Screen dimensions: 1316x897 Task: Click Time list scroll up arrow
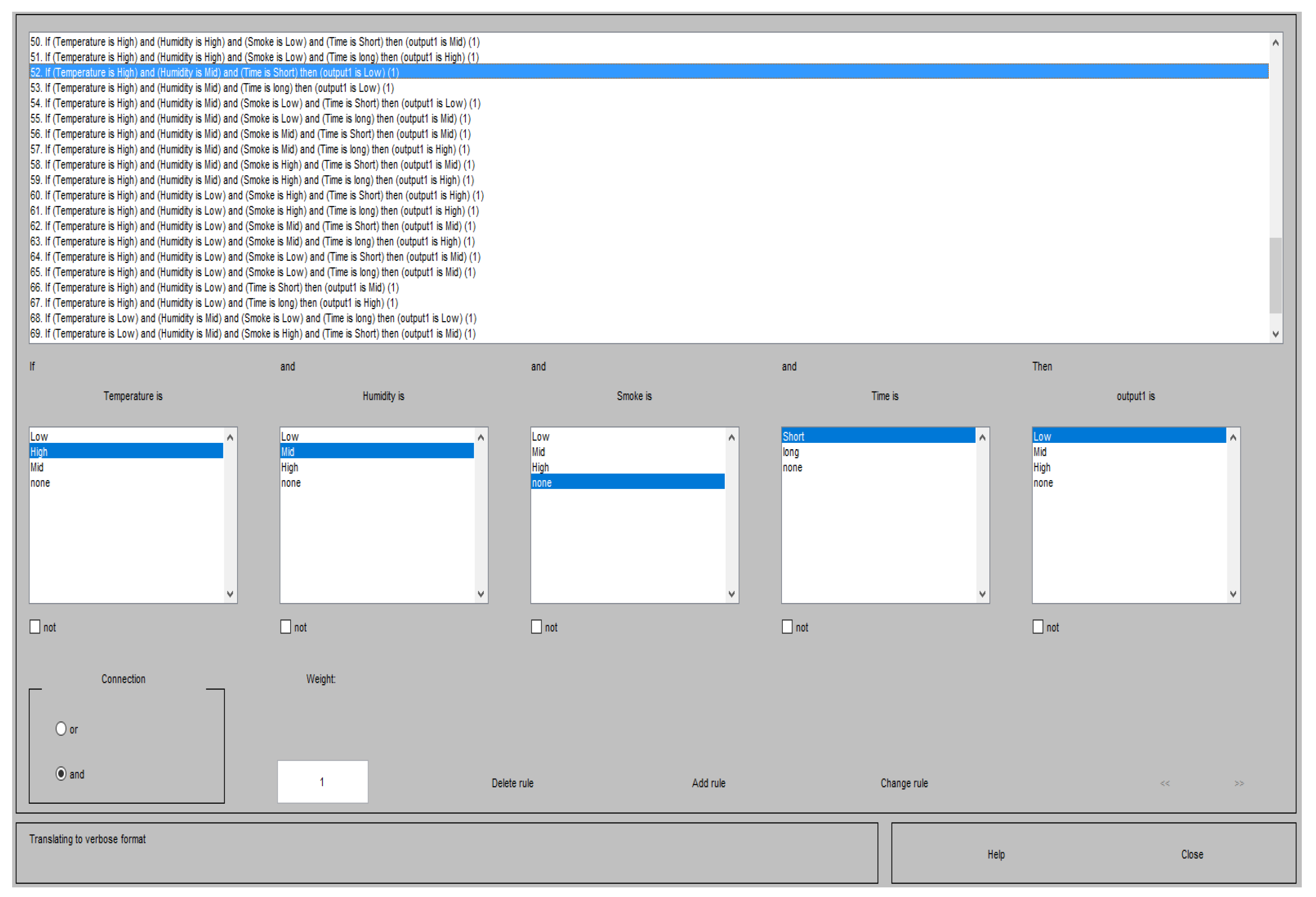pos(982,437)
